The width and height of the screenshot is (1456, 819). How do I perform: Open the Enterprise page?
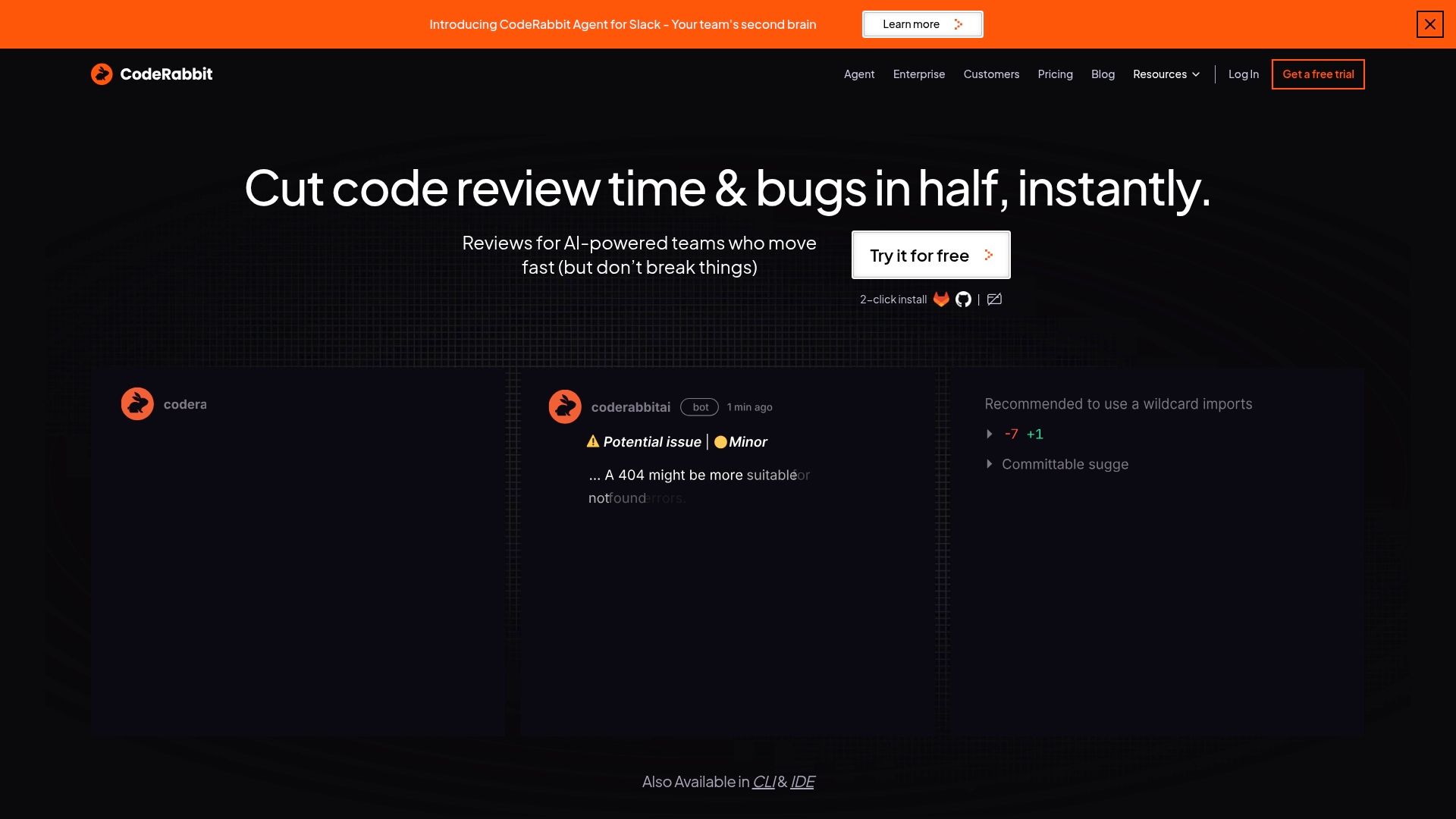tap(919, 74)
